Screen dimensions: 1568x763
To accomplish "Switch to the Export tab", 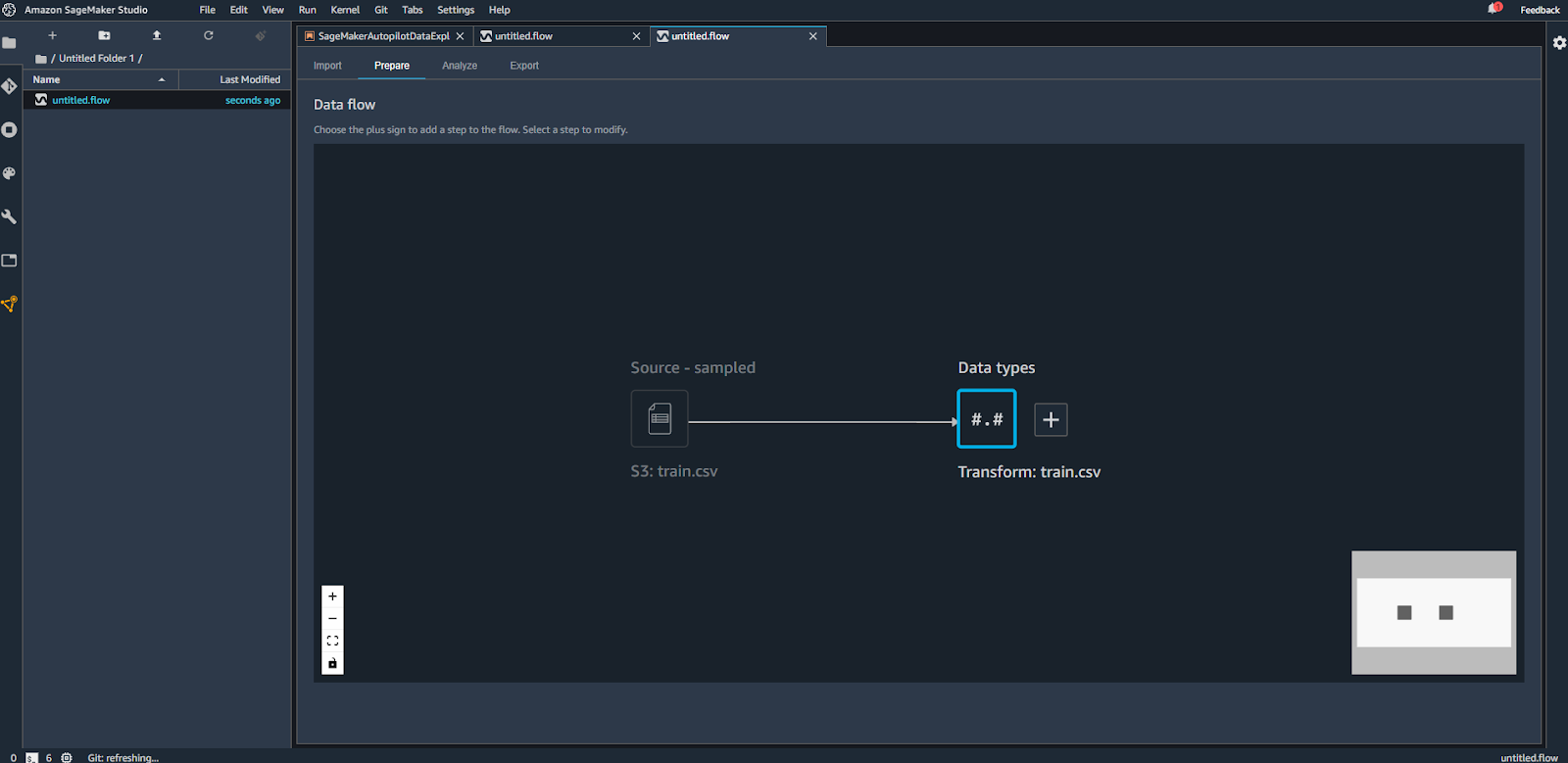I will tap(524, 66).
